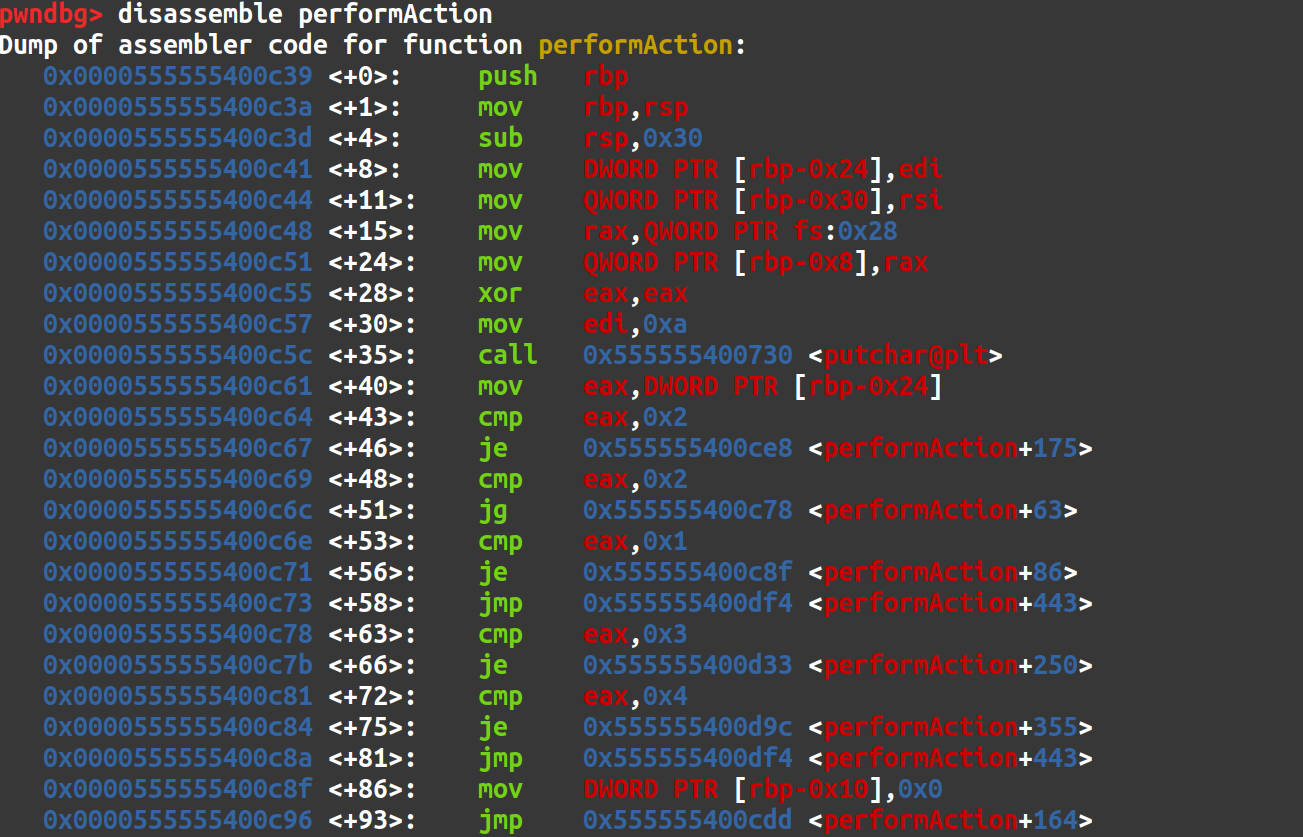
Task: Select the 'edi,0xa' operand
Action: 635,324
